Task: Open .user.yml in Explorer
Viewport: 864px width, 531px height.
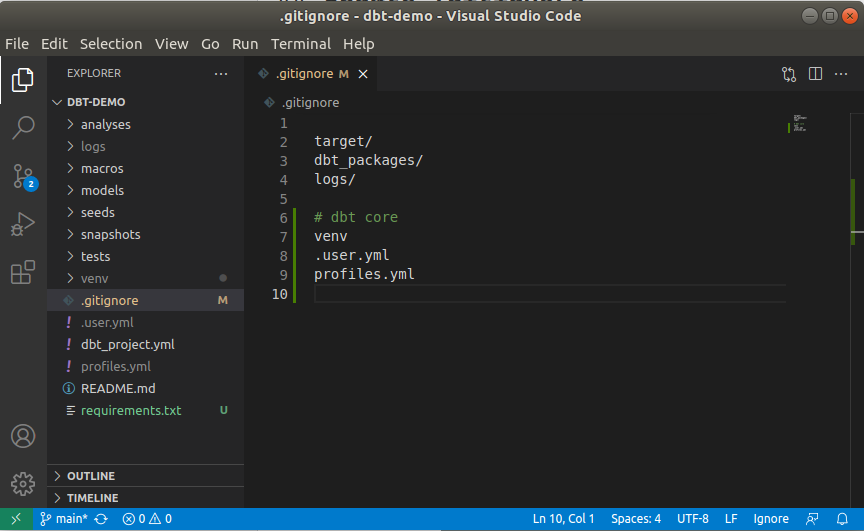Action: click(x=145, y=322)
